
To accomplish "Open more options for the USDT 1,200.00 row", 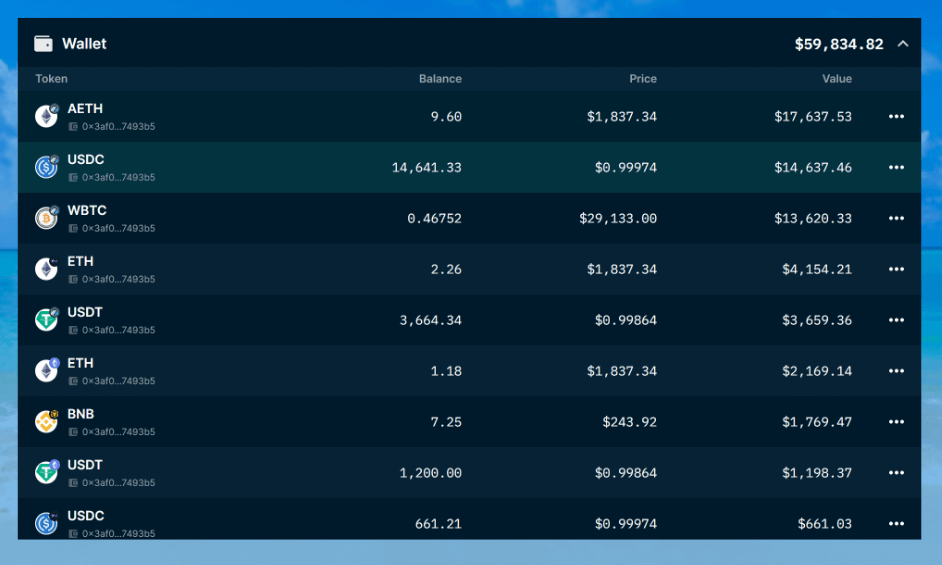I will [x=896, y=473].
